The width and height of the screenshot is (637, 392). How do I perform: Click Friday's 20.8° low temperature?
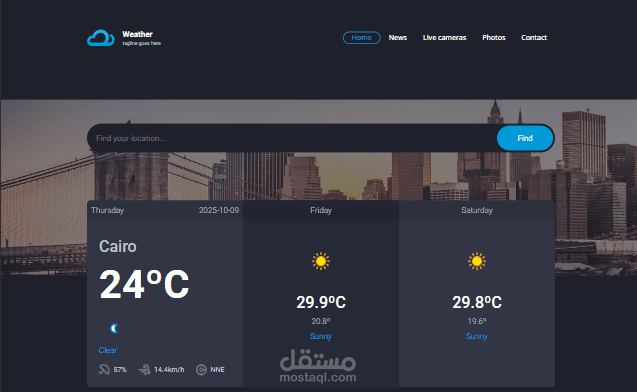coord(321,321)
